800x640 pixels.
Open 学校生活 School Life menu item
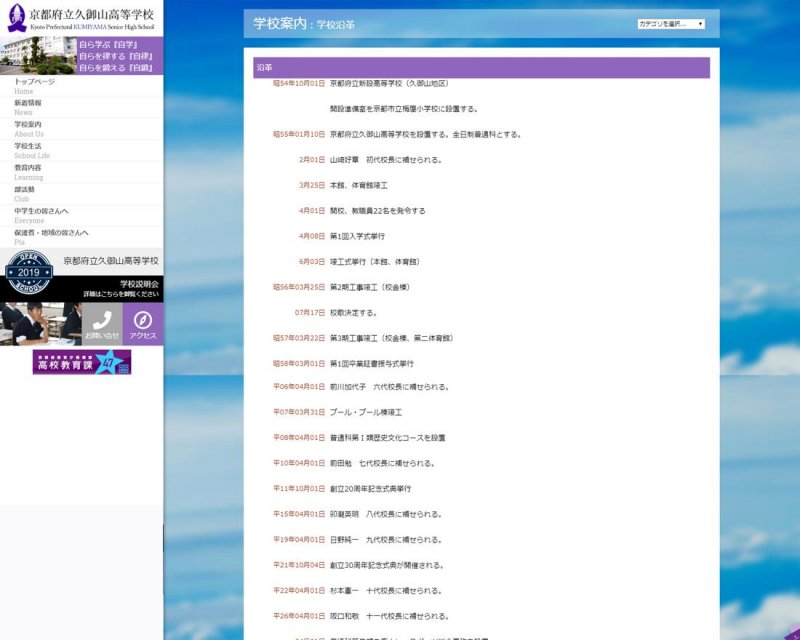tap(32, 150)
